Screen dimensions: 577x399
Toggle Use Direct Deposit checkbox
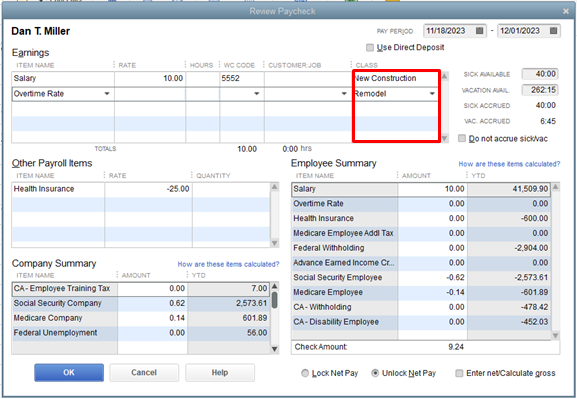pyautogui.click(x=370, y=47)
